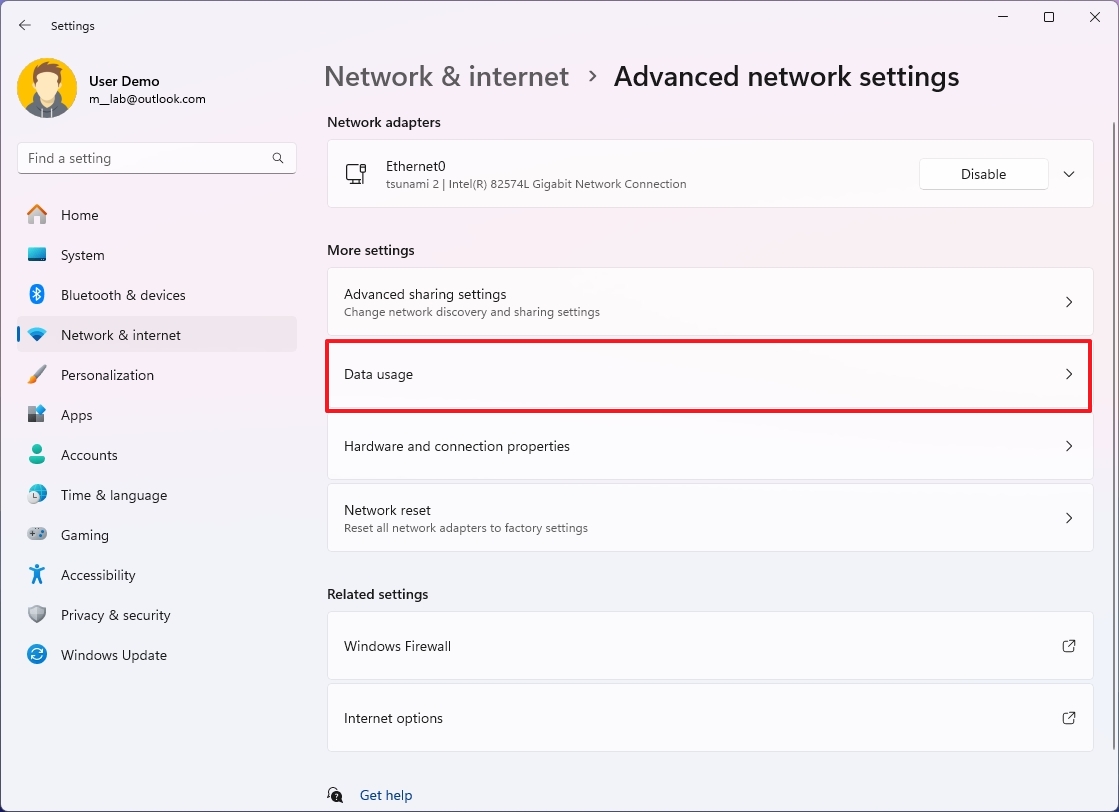Click the 'tsunami 2 | Intel(R) 82574L' adapter description

click(x=536, y=184)
